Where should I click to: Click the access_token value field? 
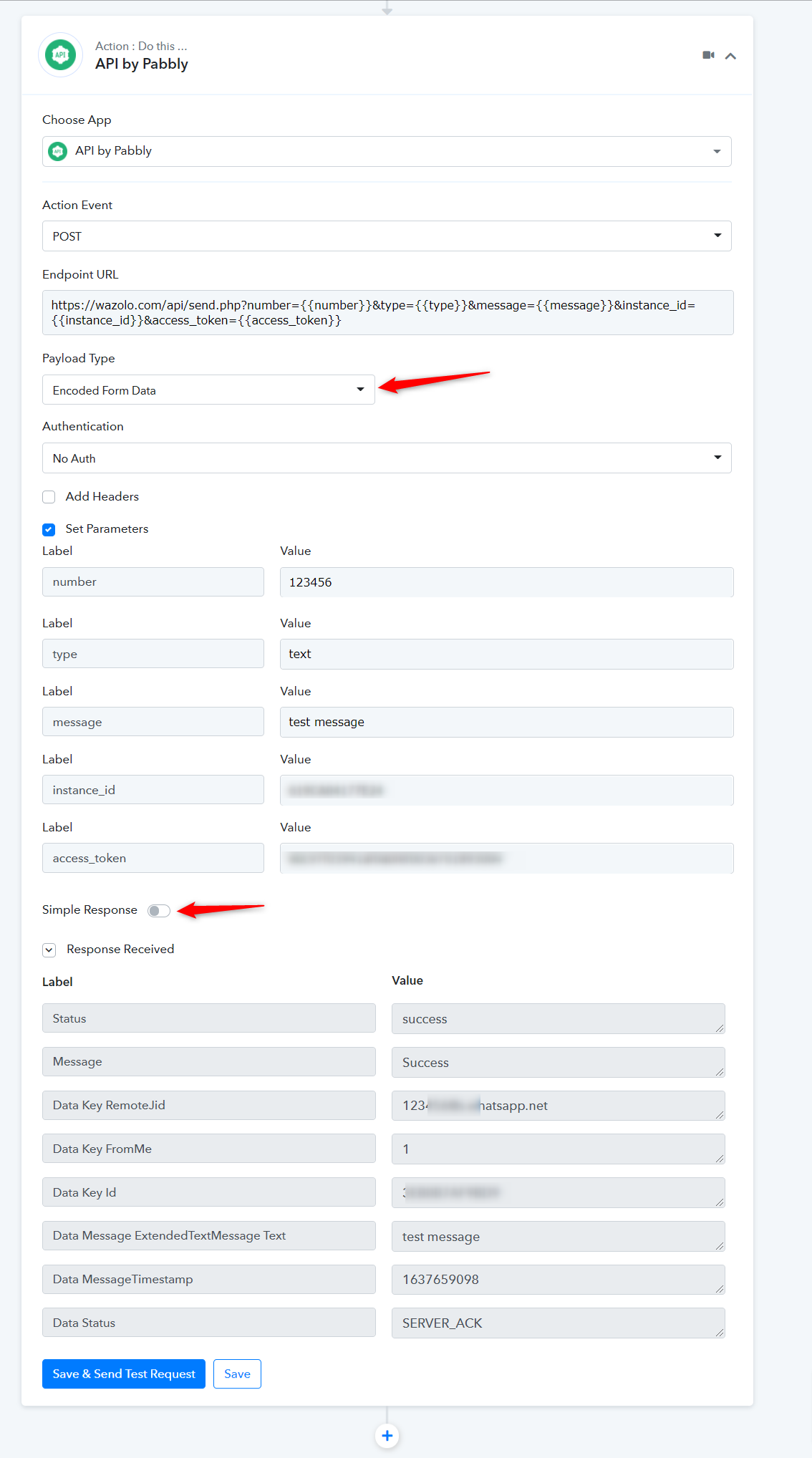[507, 858]
